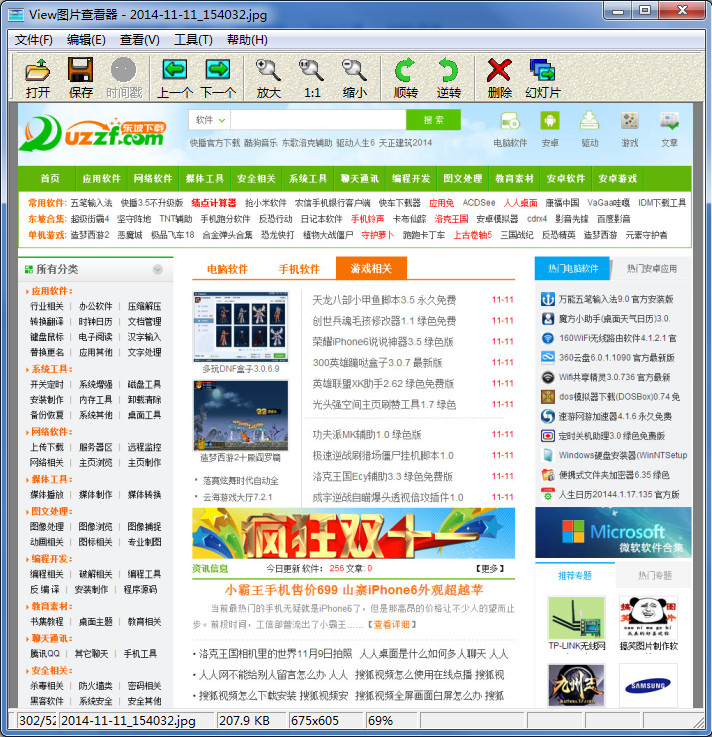Click the 游戏 game icon in the page header
The width and height of the screenshot is (712, 737).
(x=629, y=121)
